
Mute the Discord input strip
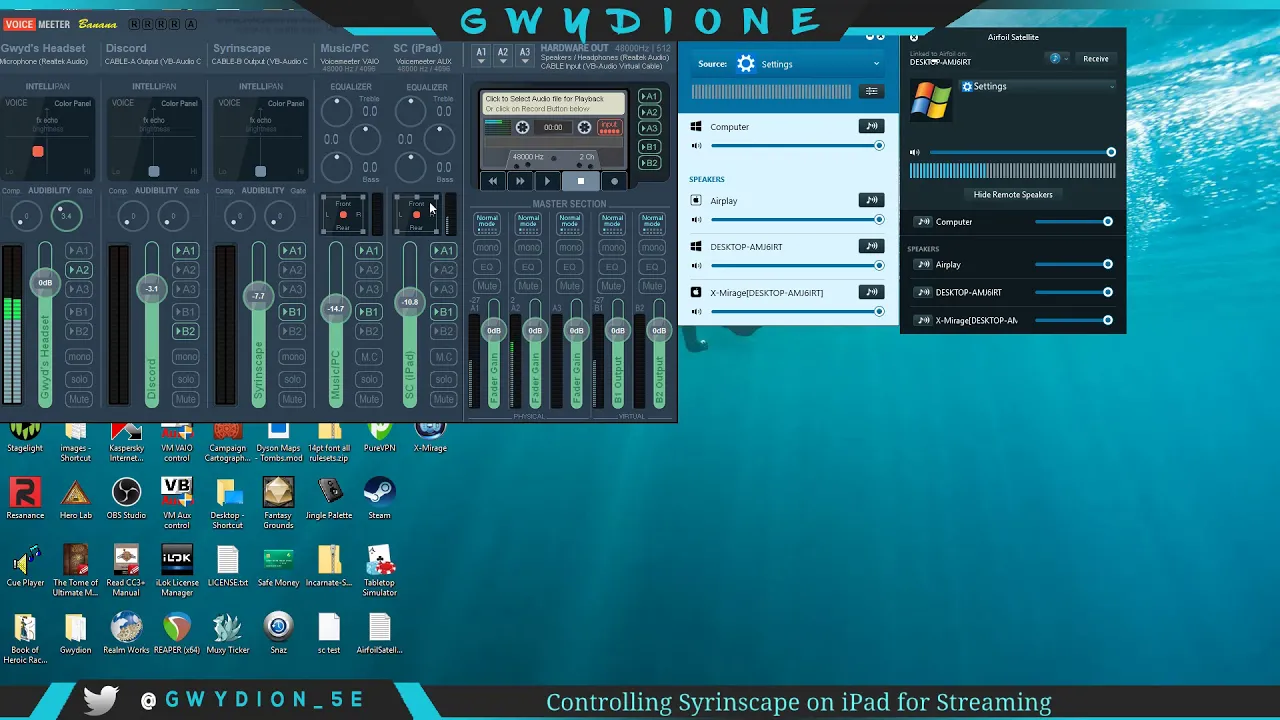click(x=185, y=399)
